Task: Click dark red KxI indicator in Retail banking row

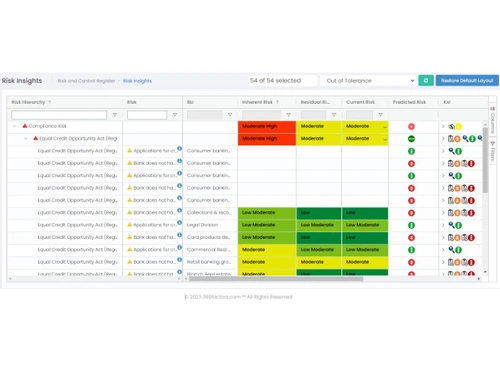Action: pyautogui.click(x=471, y=262)
